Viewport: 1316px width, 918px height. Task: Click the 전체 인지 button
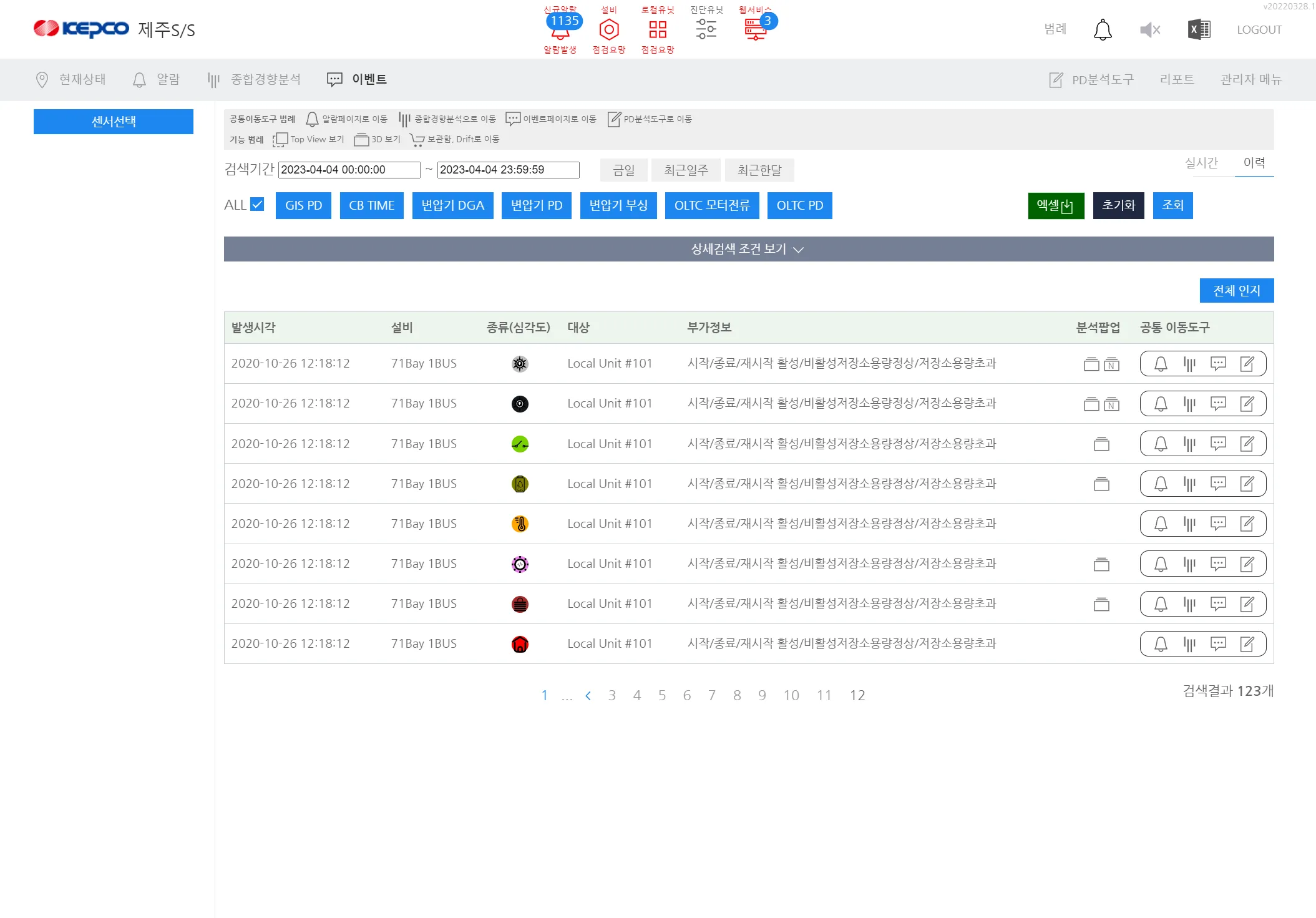[x=1237, y=290]
